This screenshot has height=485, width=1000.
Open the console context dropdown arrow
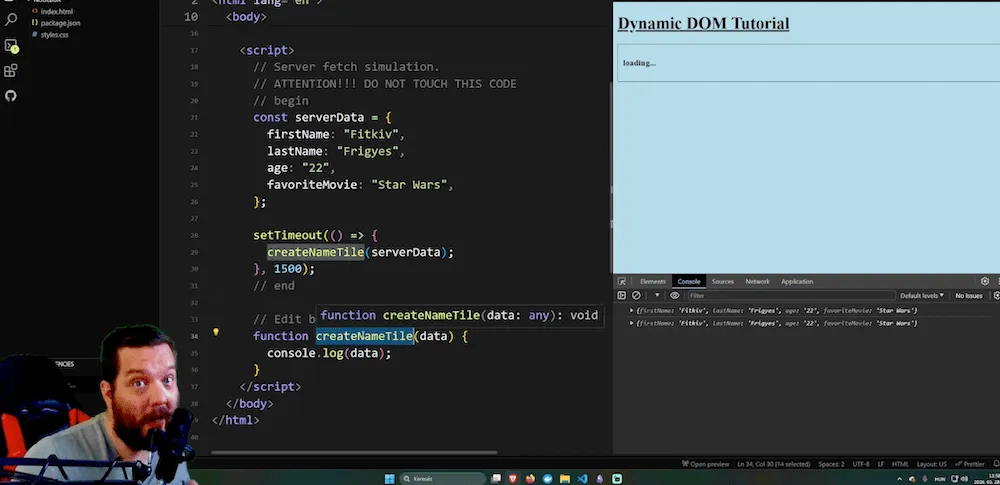[x=657, y=295]
